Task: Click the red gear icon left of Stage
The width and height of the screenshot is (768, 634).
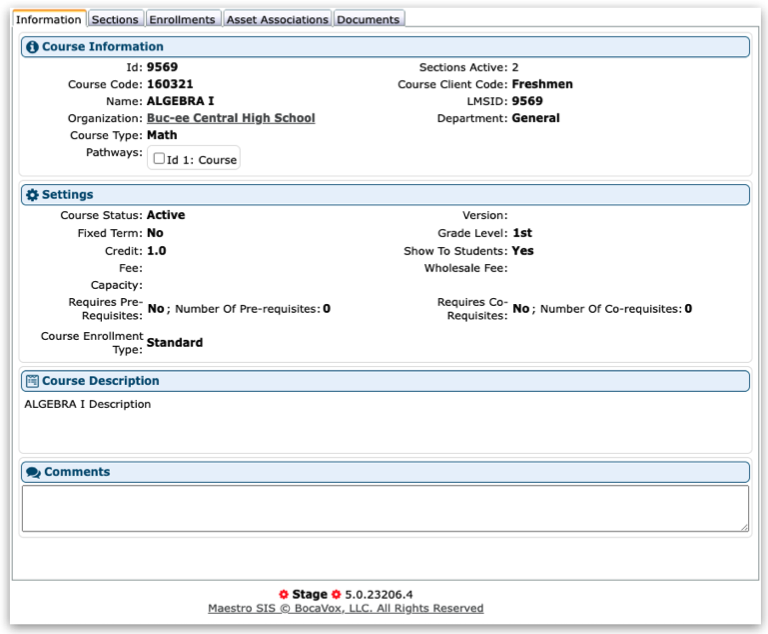Action: [284, 594]
